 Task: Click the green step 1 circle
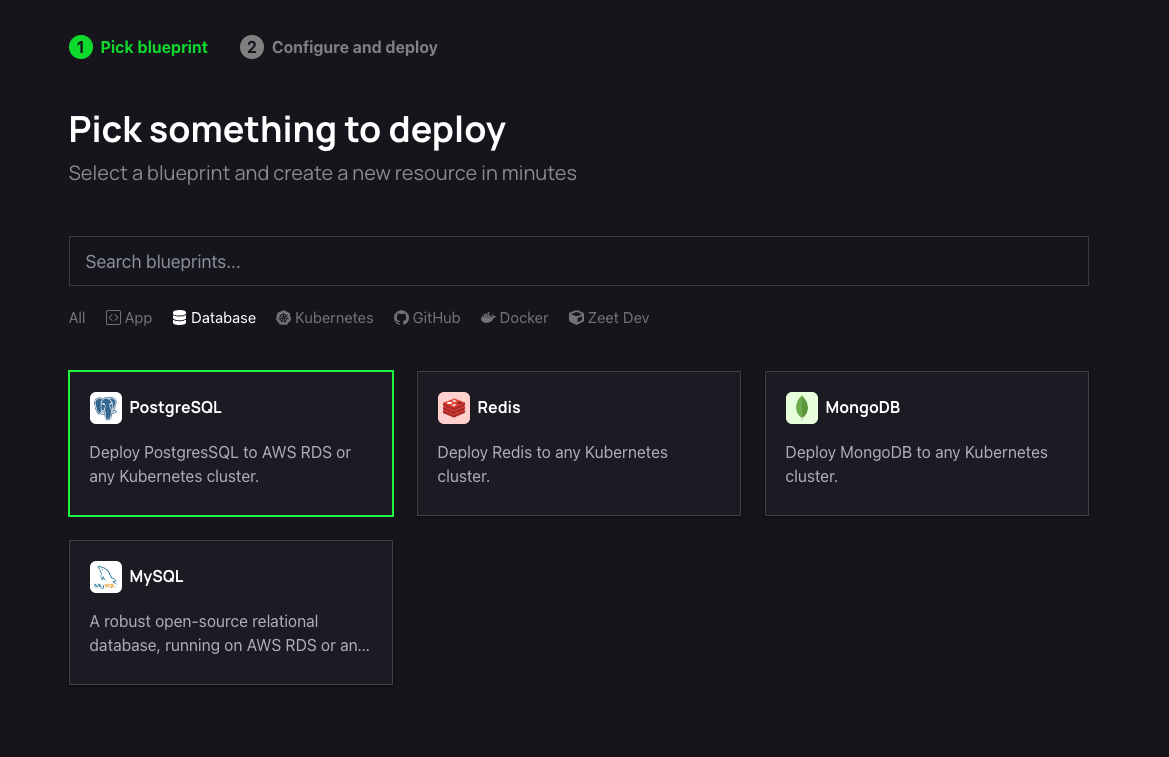pyautogui.click(x=81, y=47)
